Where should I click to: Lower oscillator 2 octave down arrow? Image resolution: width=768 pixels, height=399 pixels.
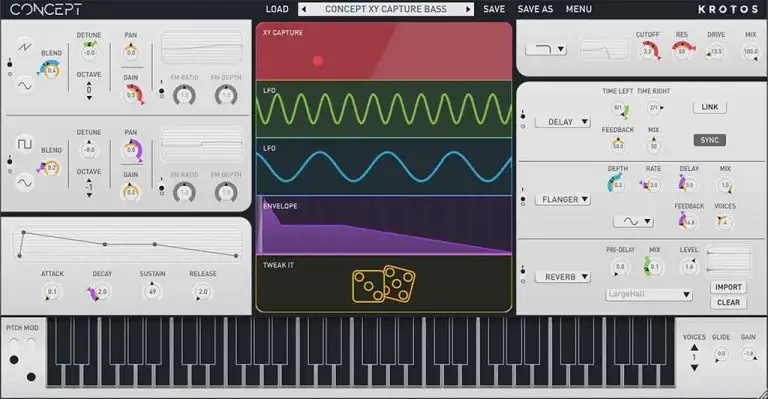(89, 195)
